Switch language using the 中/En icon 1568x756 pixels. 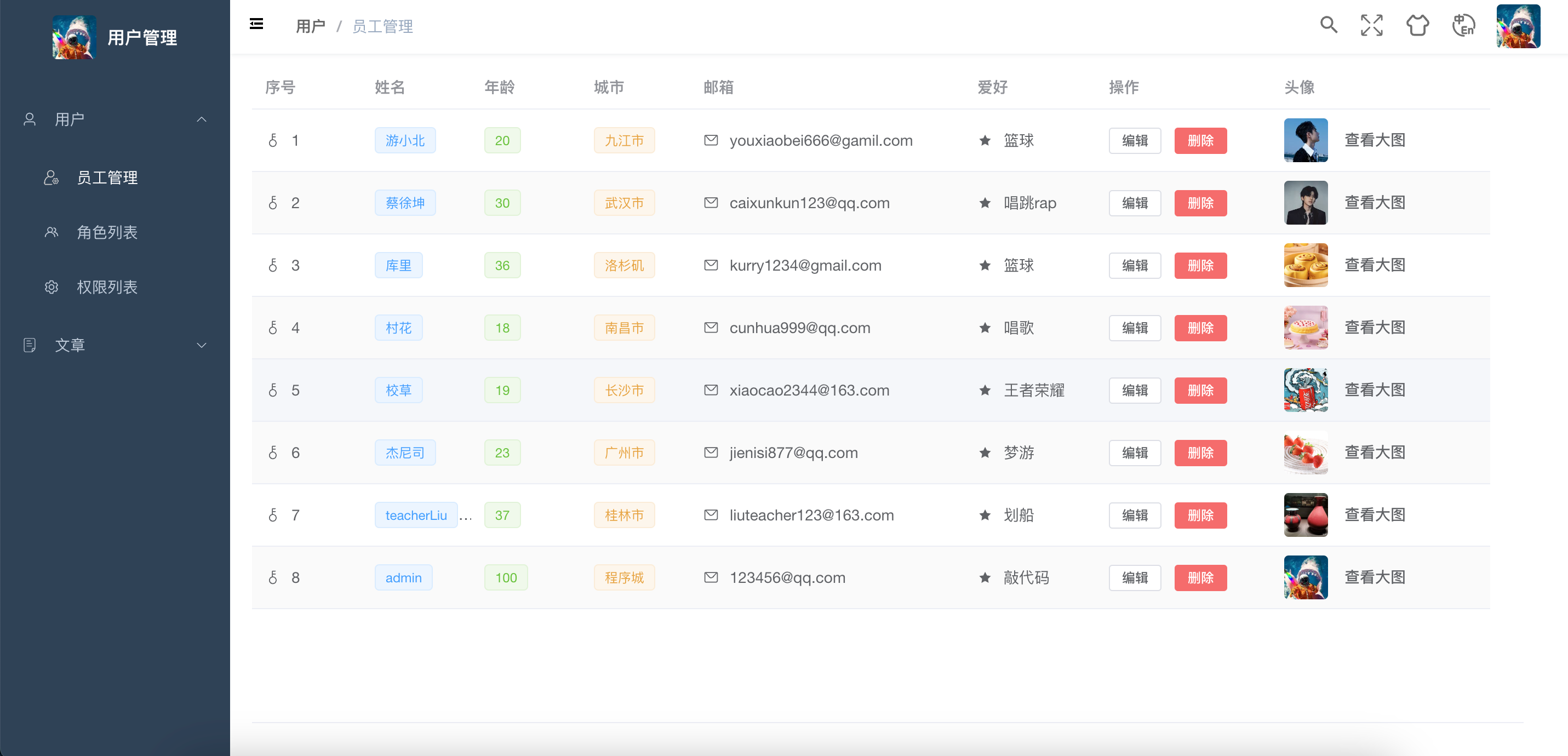(x=1463, y=26)
